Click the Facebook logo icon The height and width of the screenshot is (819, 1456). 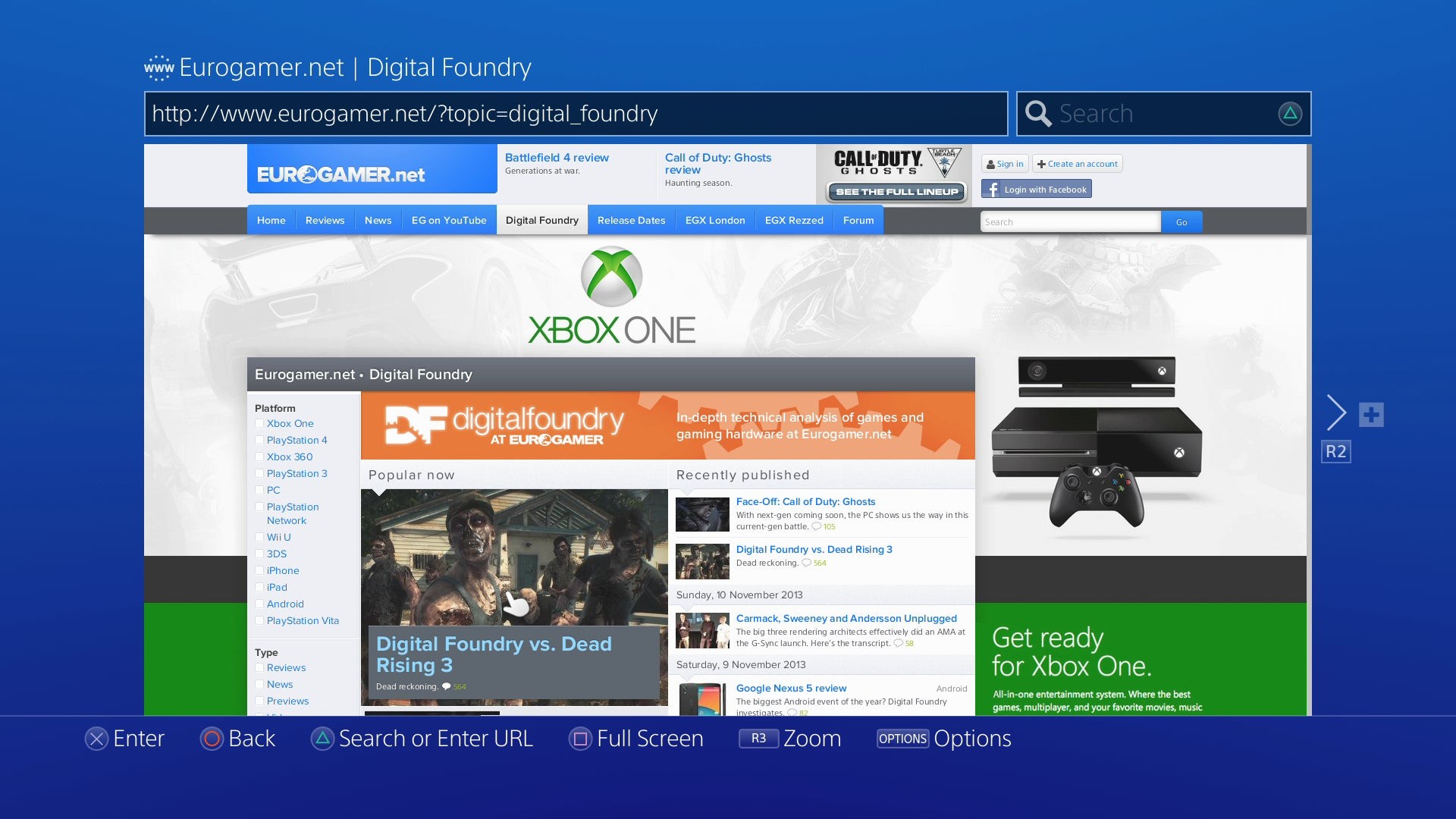991,190
